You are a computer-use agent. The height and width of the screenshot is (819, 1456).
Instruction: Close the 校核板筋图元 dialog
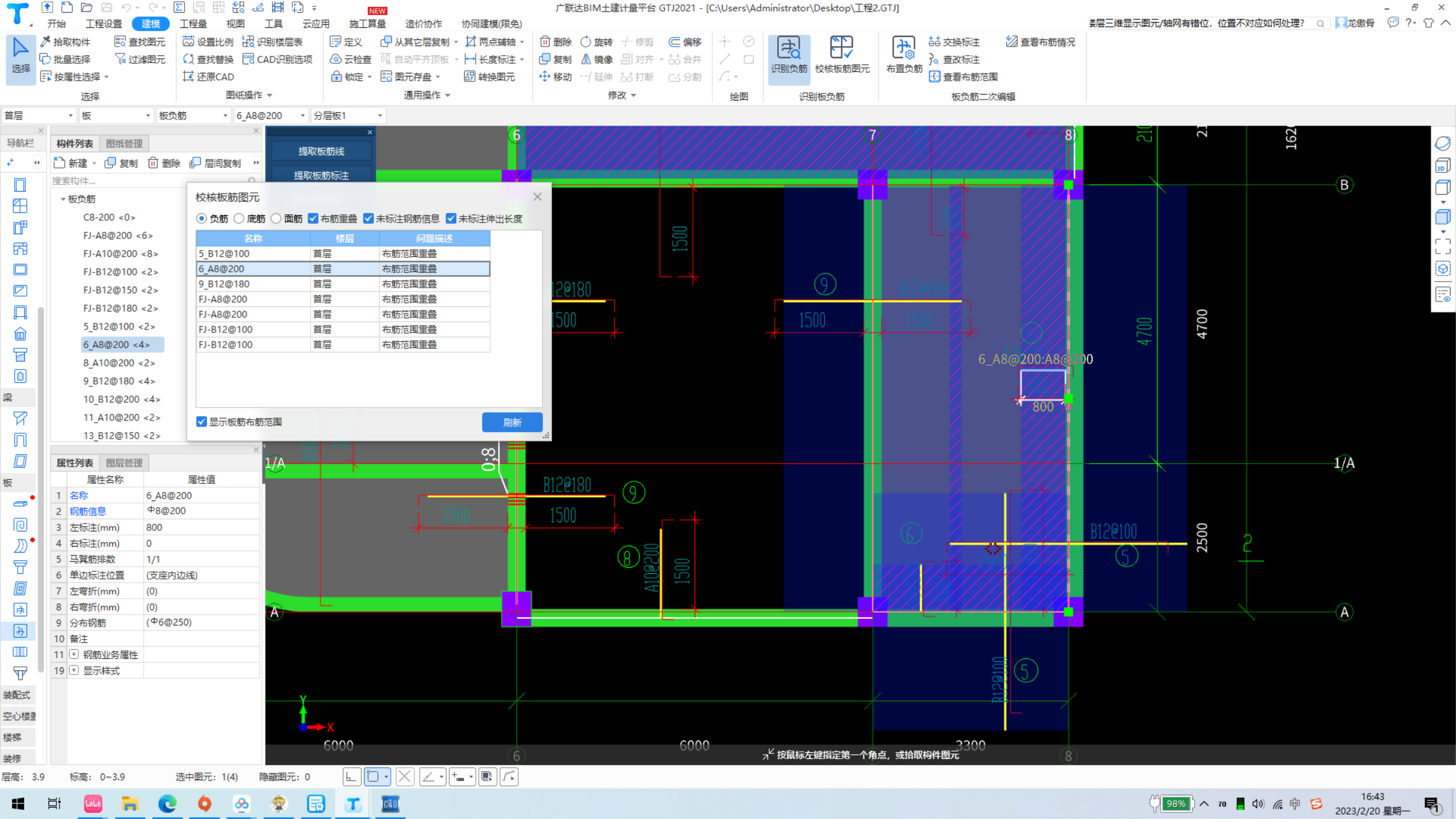538,197
